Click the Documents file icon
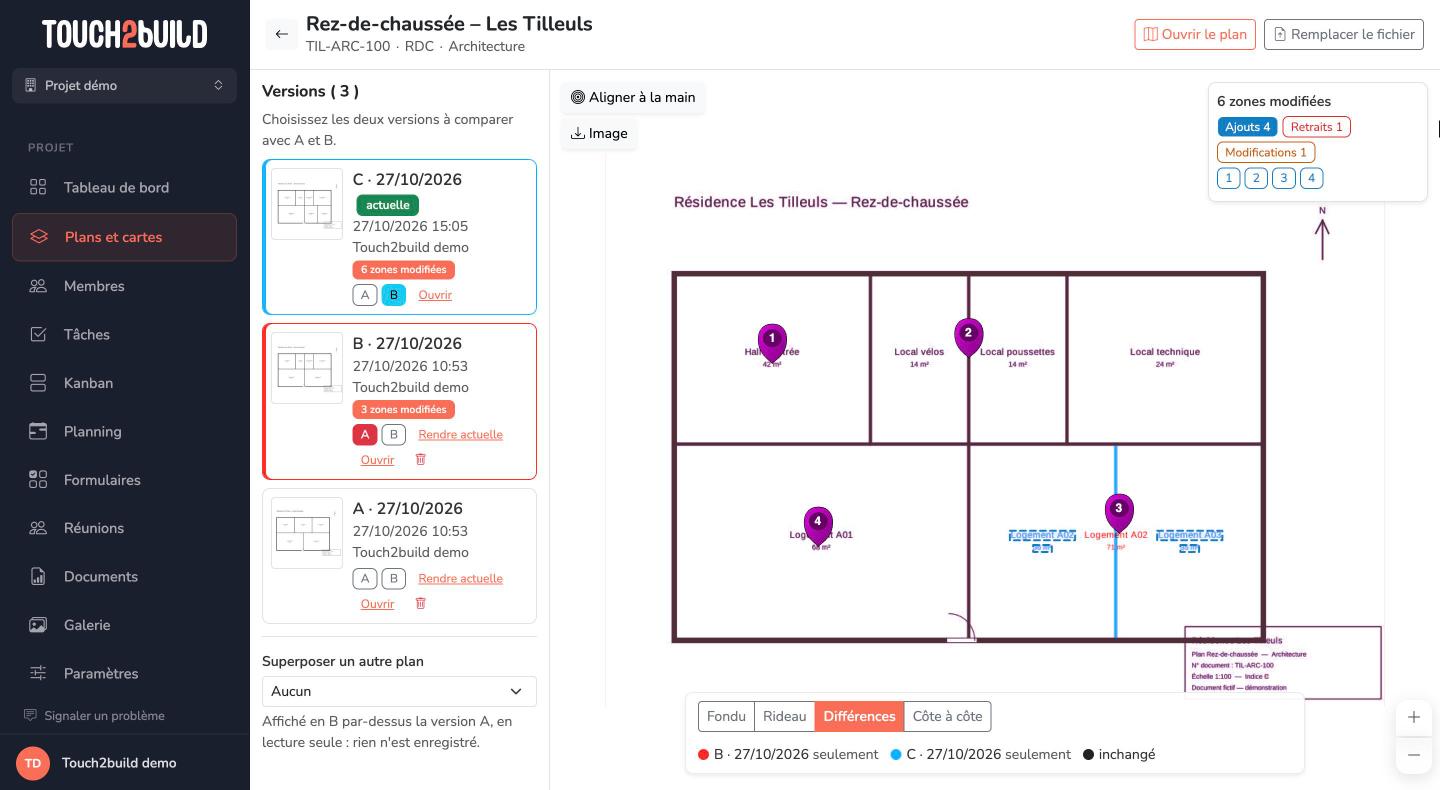The image size is (1440, 790). (x=38, y=576)
